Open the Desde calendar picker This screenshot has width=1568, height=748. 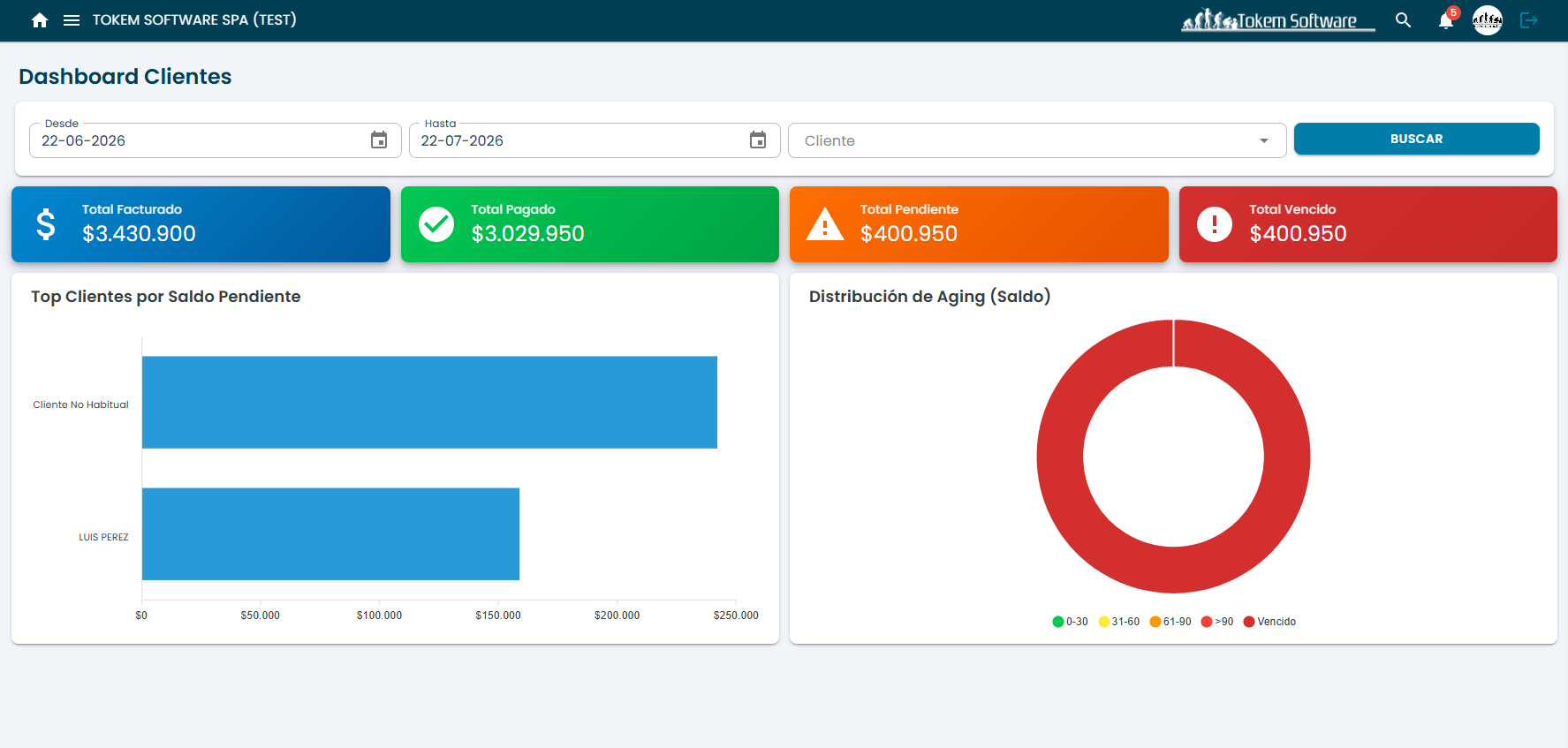[379, 140]
